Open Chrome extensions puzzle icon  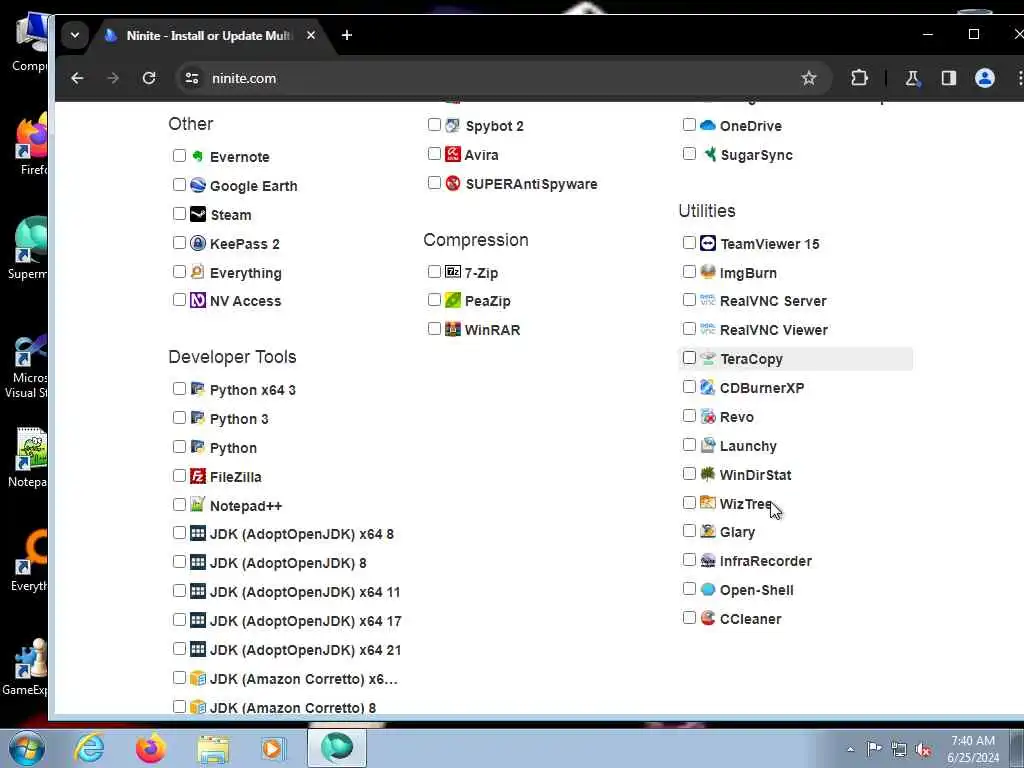pos(859,78)
